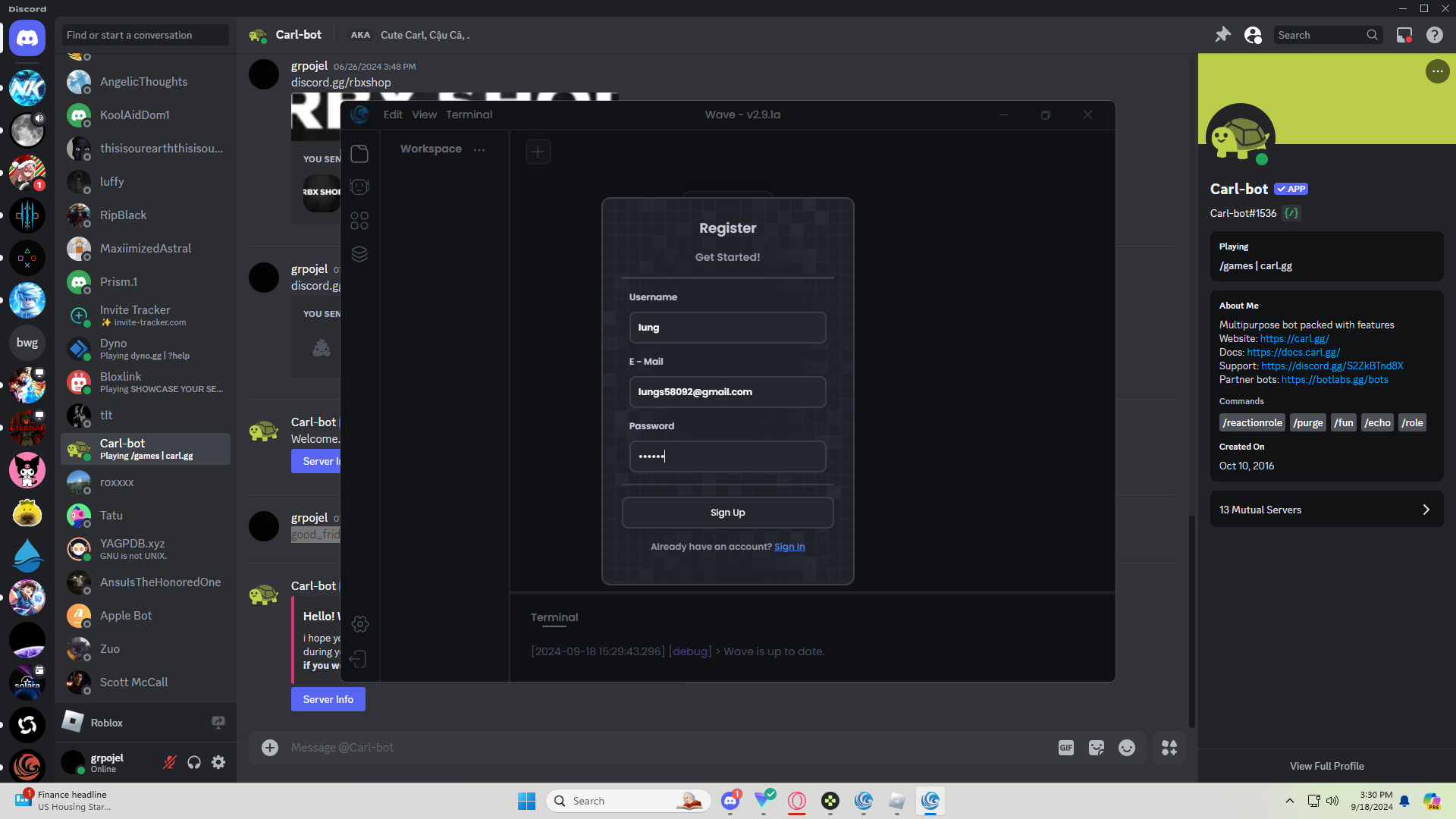Viewport: 1456px width, 819px height.
Task: Toggle microphone mute in user panel
Action: 170,762
